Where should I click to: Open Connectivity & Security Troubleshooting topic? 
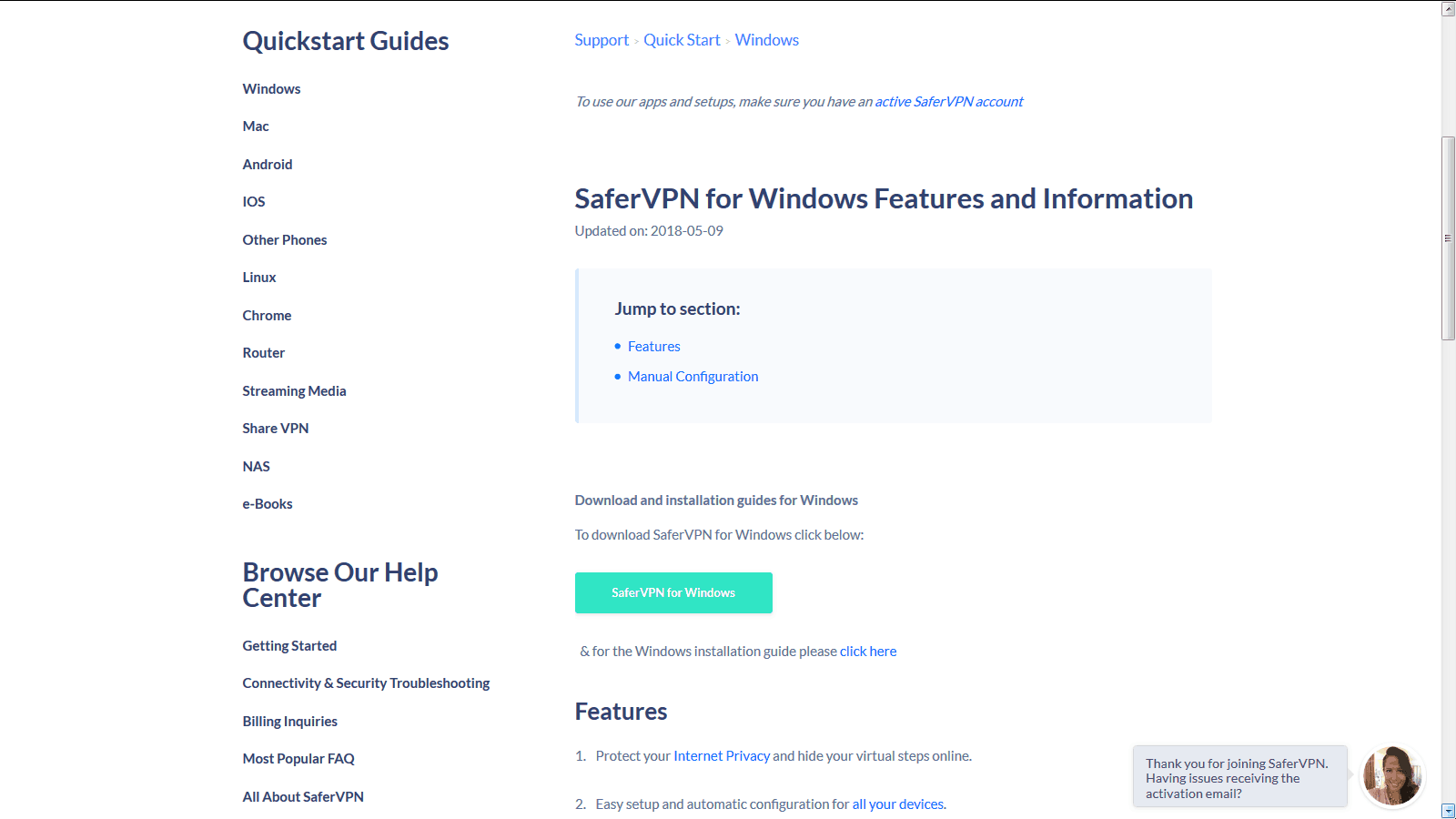click(x=366, y=683)
